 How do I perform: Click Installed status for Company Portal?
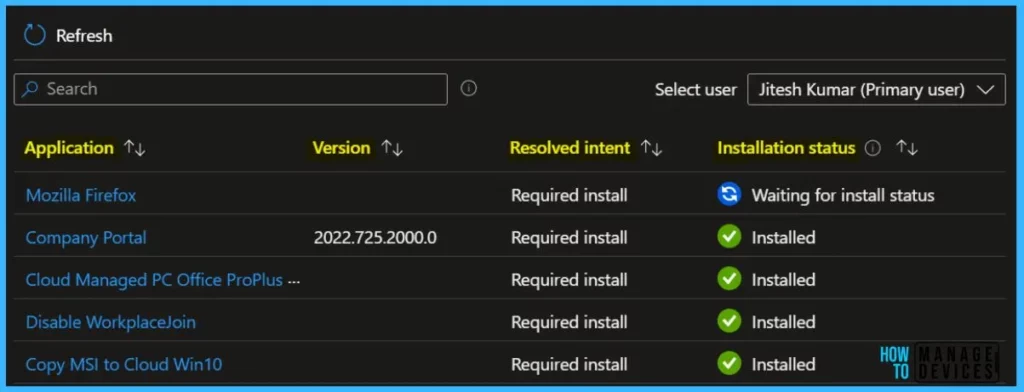784,238
